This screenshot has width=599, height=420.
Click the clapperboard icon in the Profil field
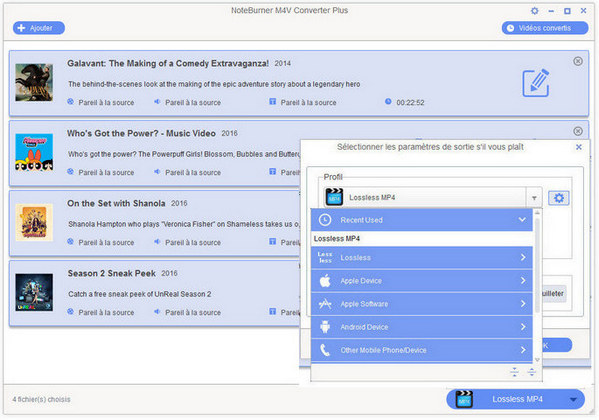(x=334, y=197)
